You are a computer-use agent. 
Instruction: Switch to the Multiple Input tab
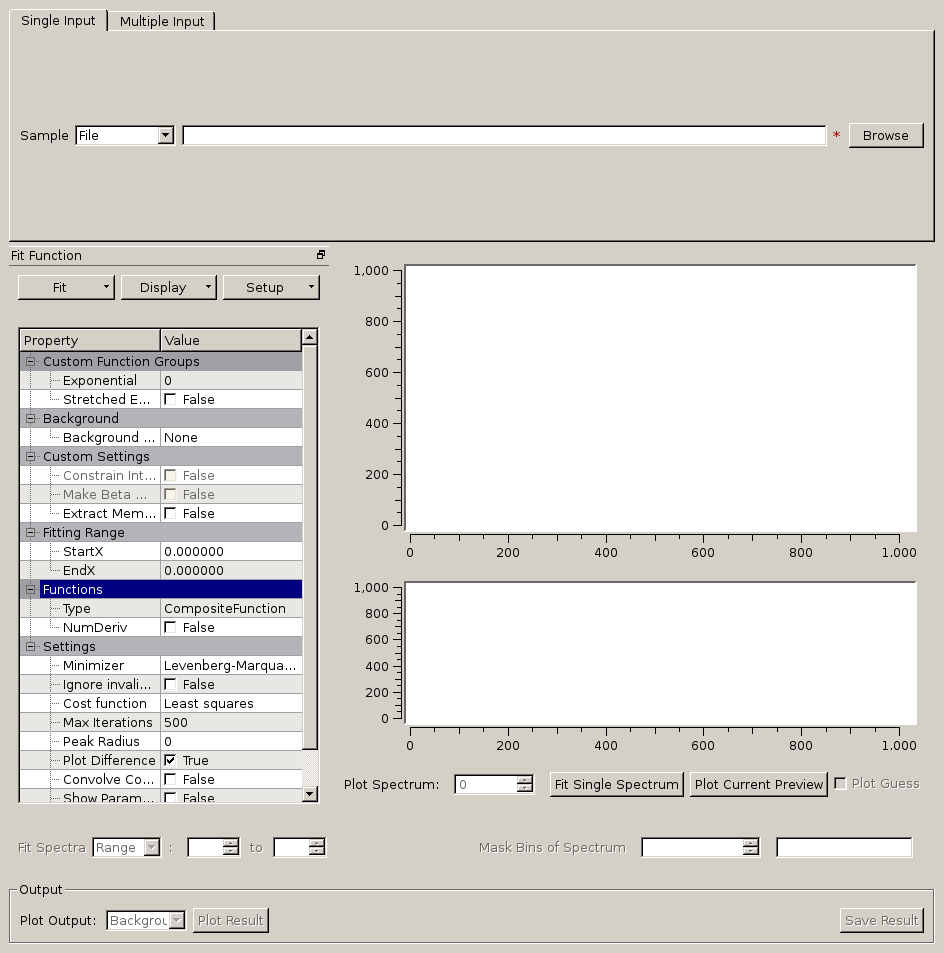click(161, 21)
